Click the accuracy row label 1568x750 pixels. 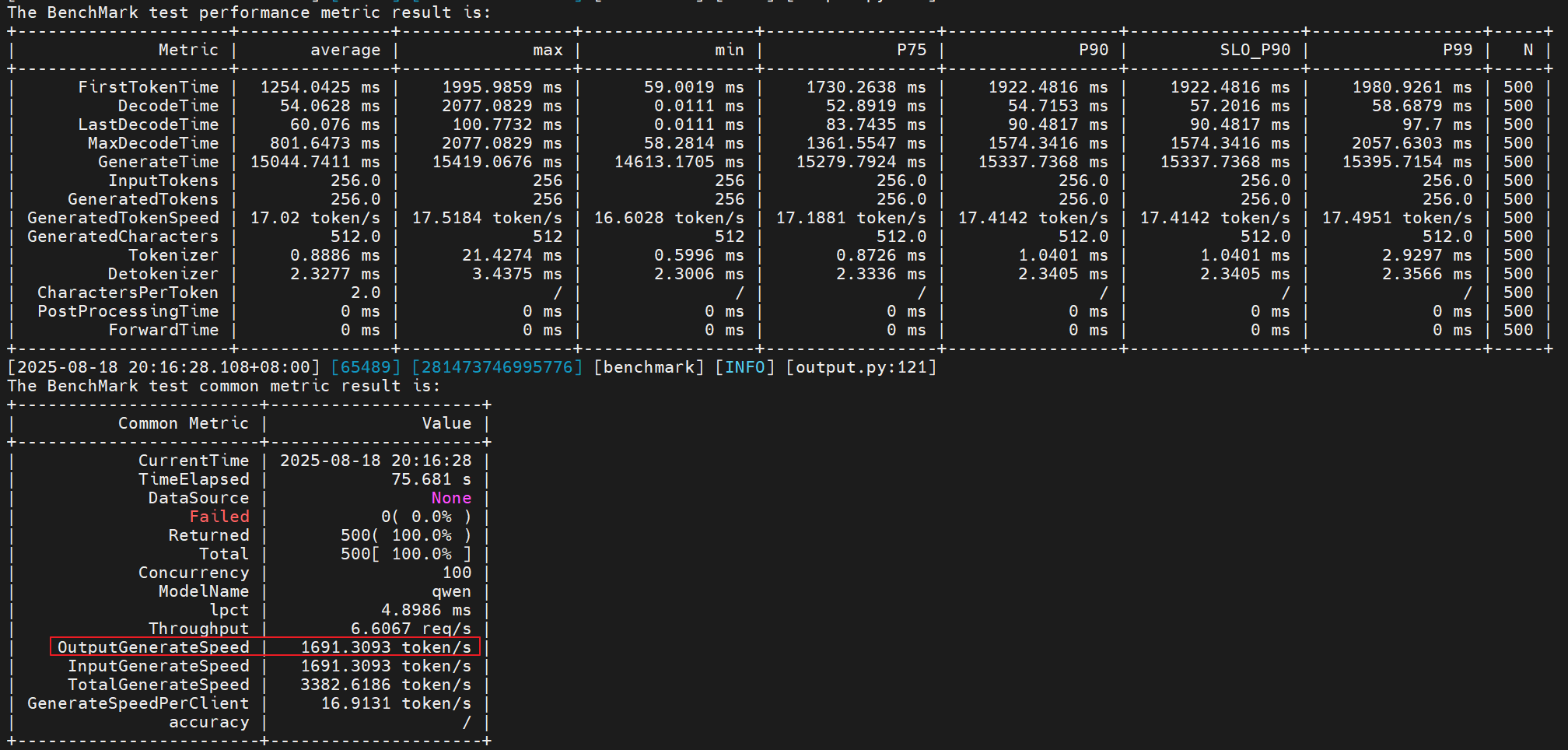[x=209, y=722]
